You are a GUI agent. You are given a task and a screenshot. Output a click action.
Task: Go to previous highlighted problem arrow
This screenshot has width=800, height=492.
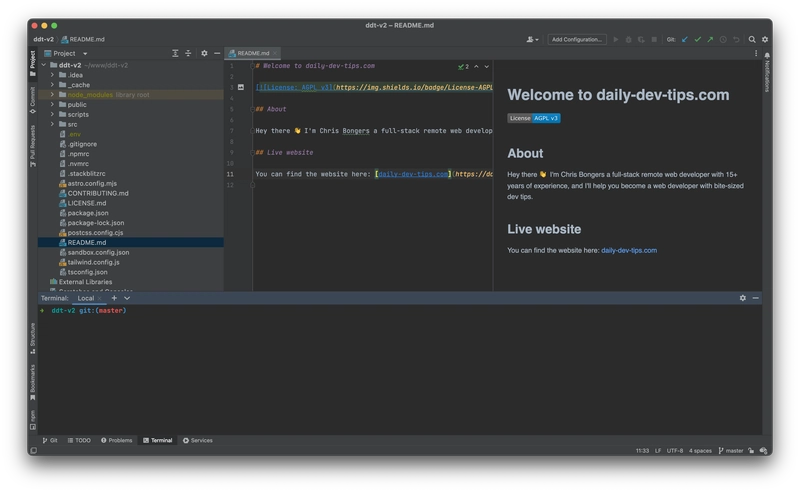(x=477, y=66)
